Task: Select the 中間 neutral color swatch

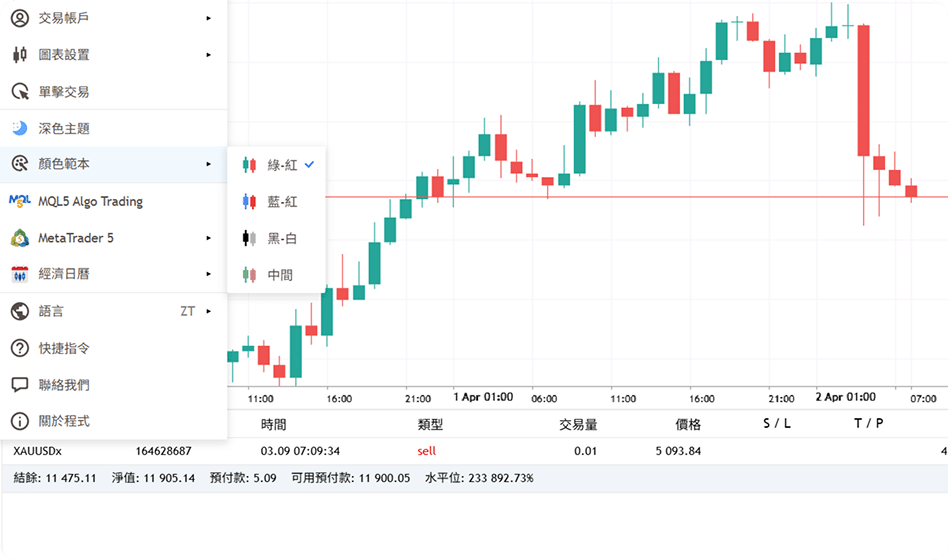Action: coord(250,275)
